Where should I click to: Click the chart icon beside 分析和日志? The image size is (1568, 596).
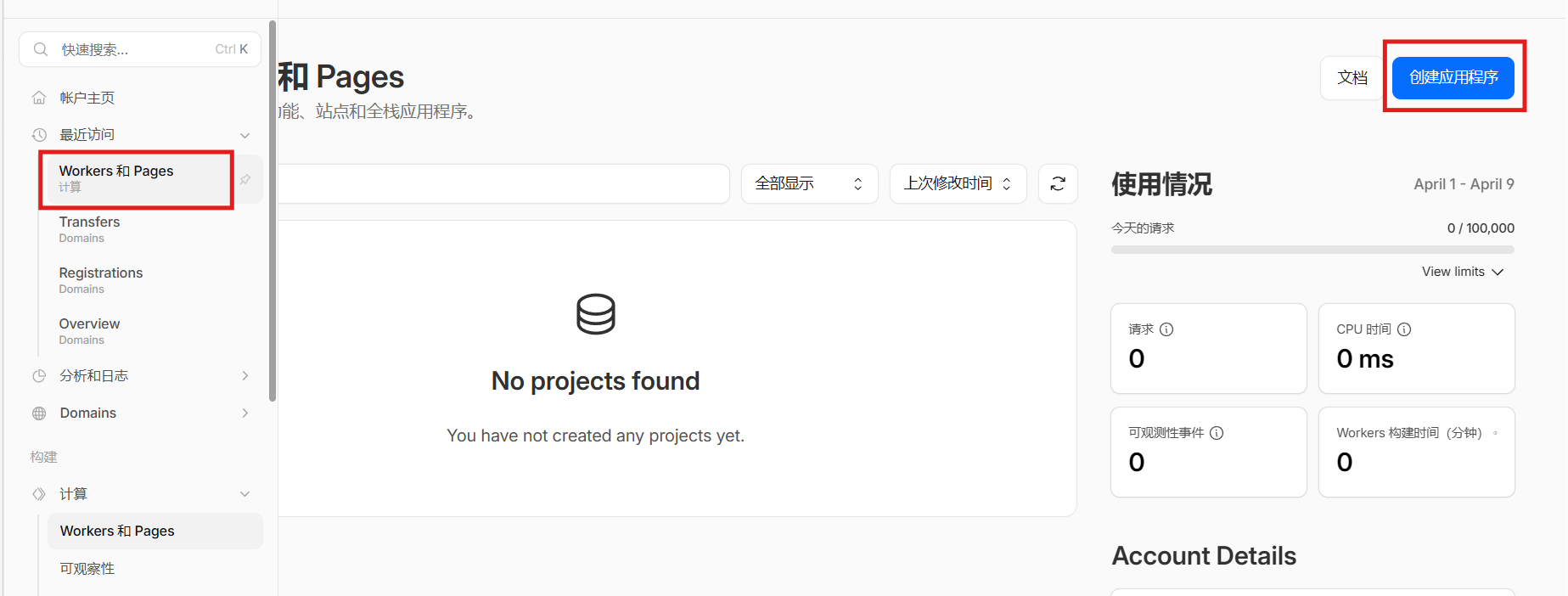pyautogui.click(x=39, y=376)
